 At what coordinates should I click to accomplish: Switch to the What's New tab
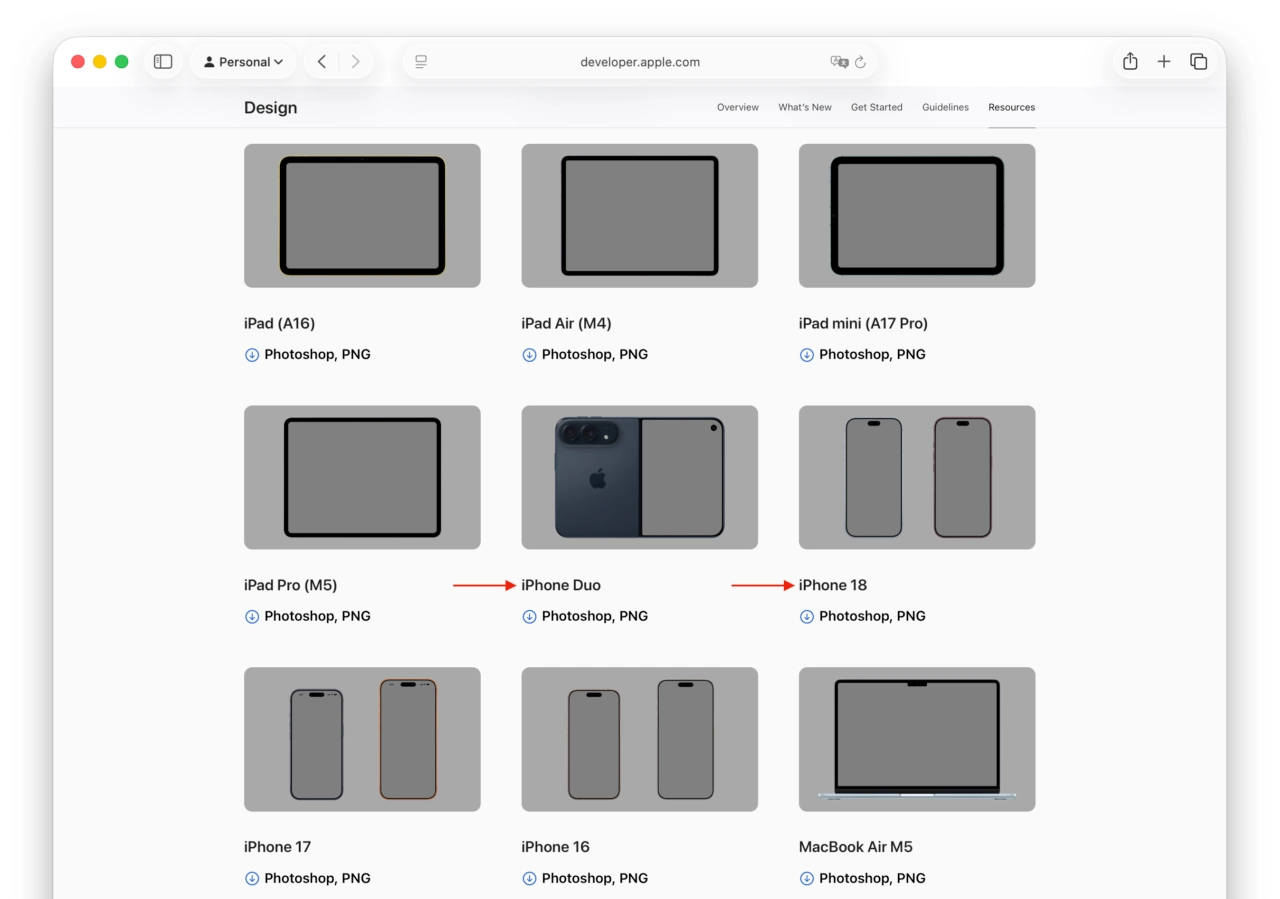pos(805,107)
